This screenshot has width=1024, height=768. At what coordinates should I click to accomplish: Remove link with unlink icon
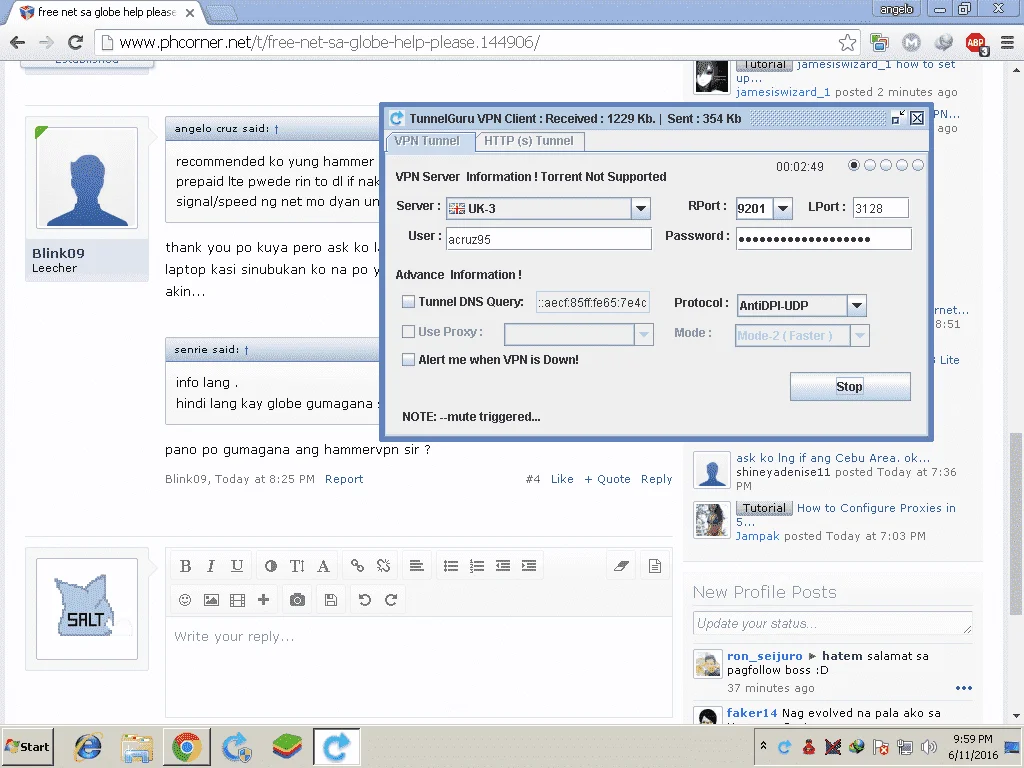click(383, 566)
